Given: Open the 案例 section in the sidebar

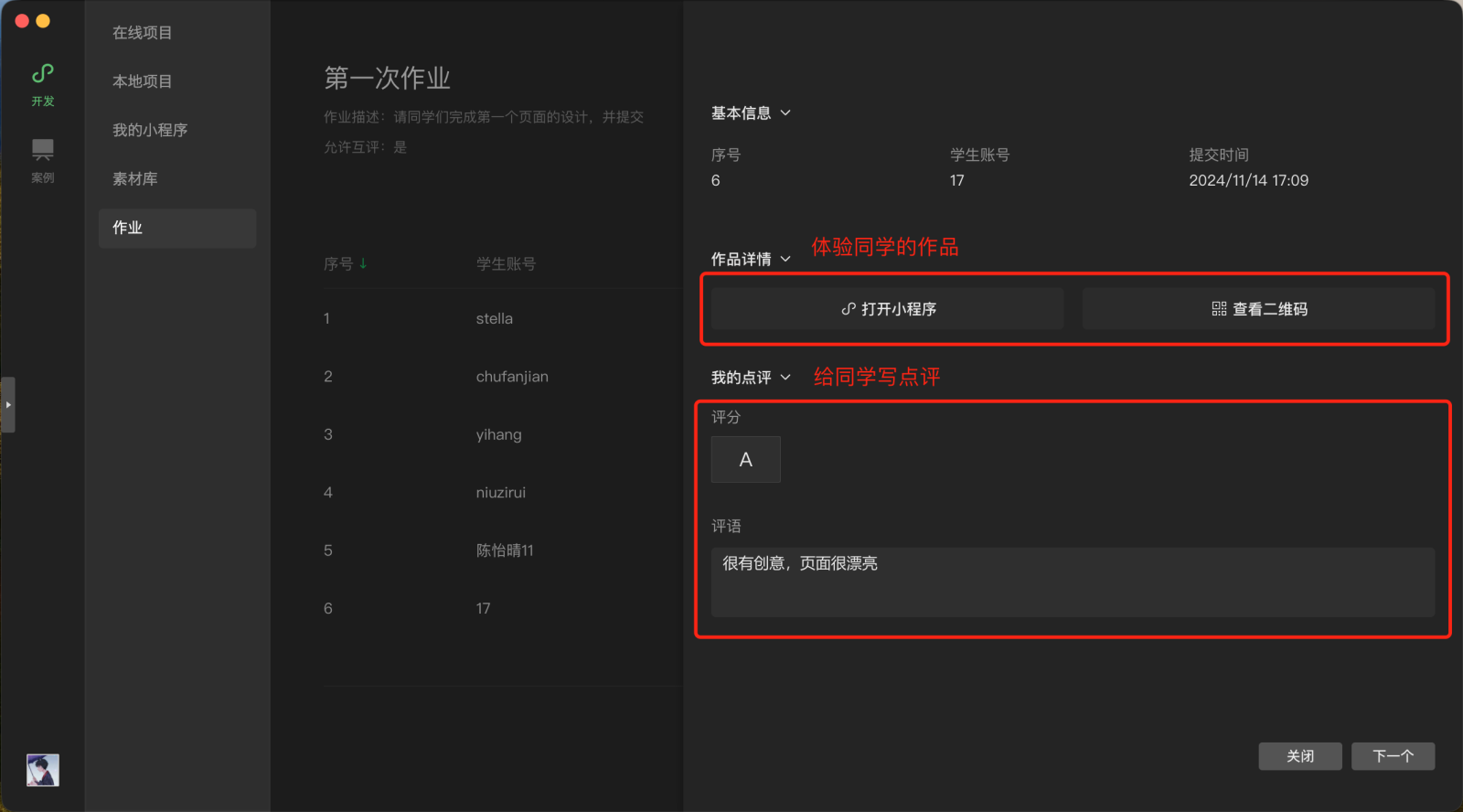Looking at the screenshot, I should (43, 161).
